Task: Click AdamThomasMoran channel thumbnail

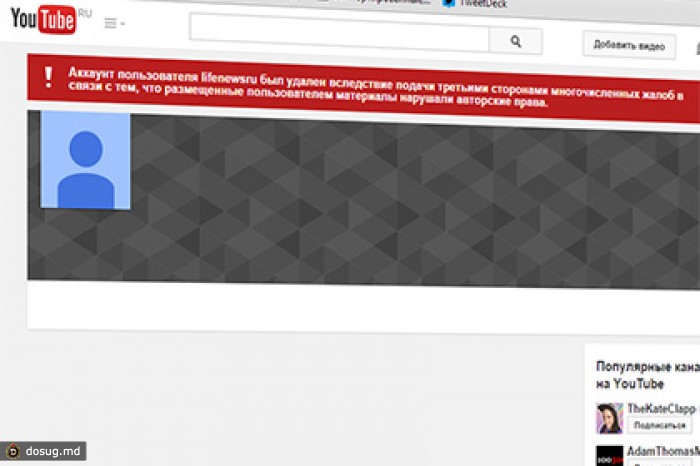Action: coord(609,456)
